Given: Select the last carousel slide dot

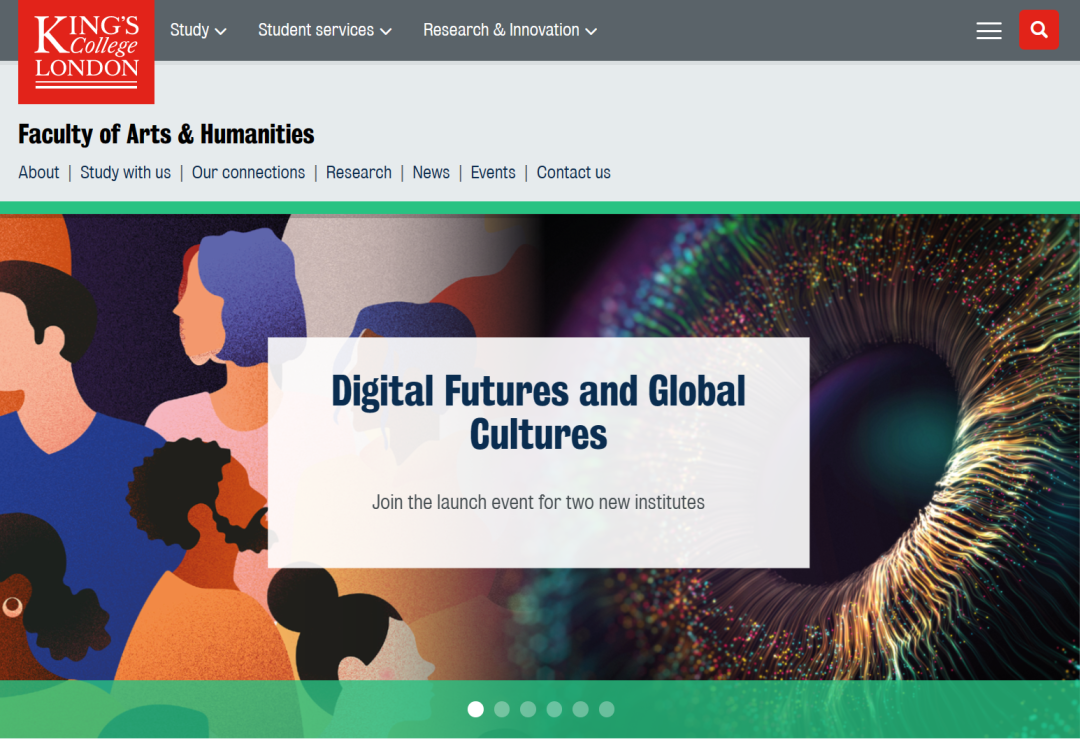Looking at the screenshot, I should pyautogui.click(x=606, y=709).
